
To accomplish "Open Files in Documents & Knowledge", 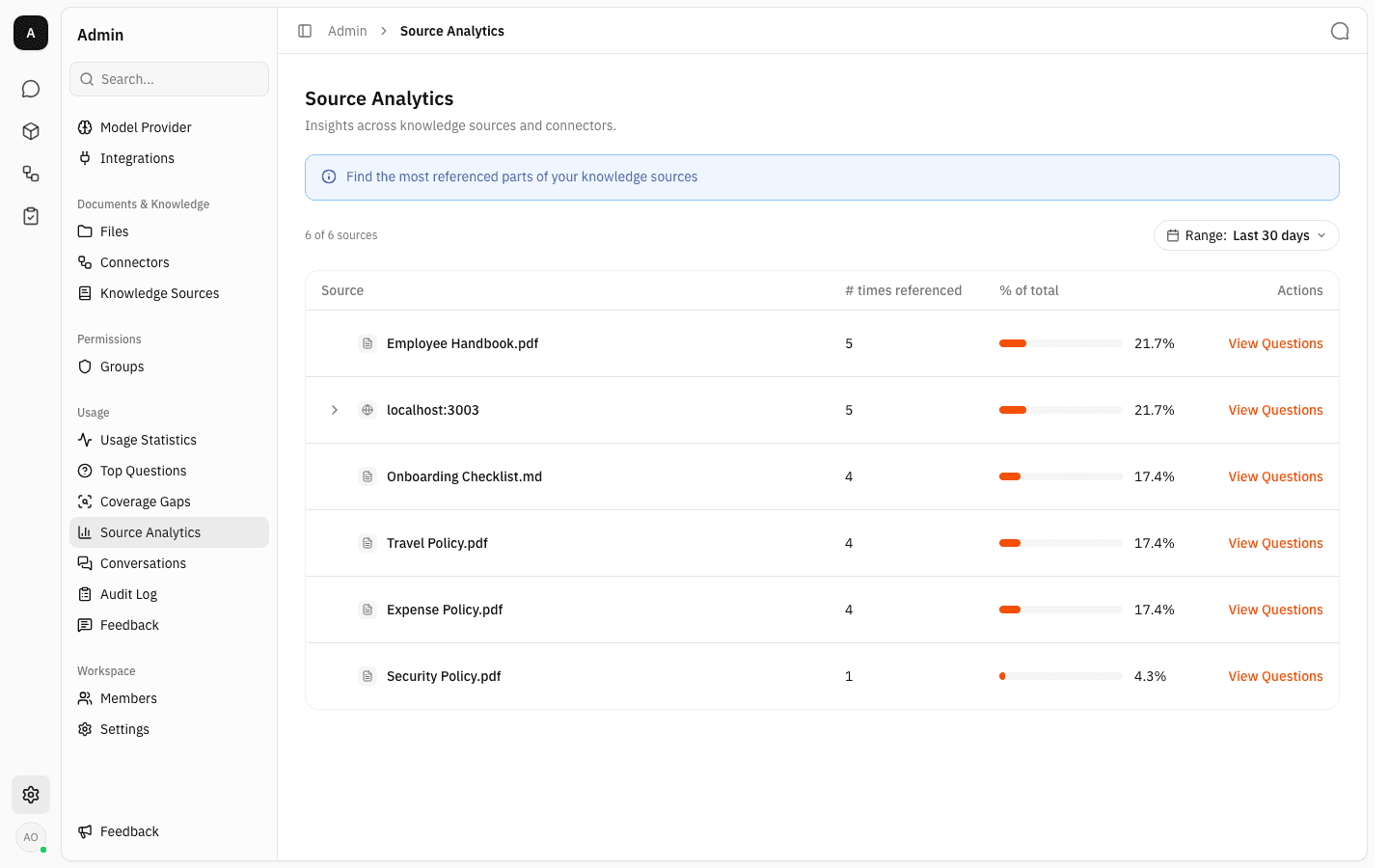I will point(169,231).
